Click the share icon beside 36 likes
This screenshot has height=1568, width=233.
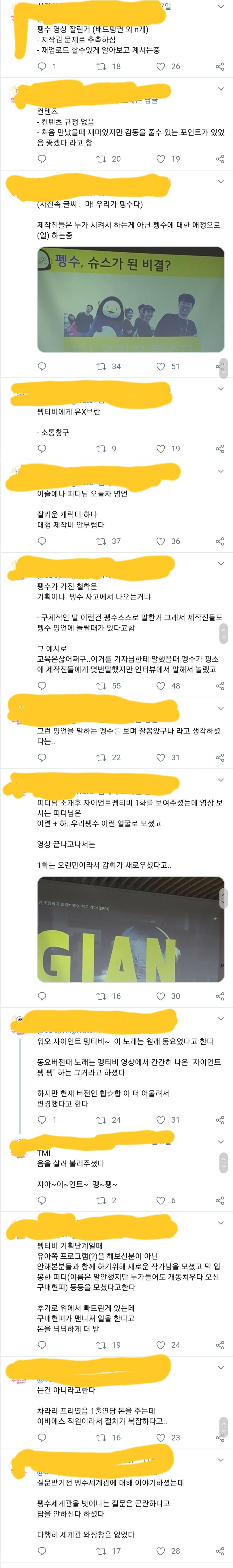[220, 541]
